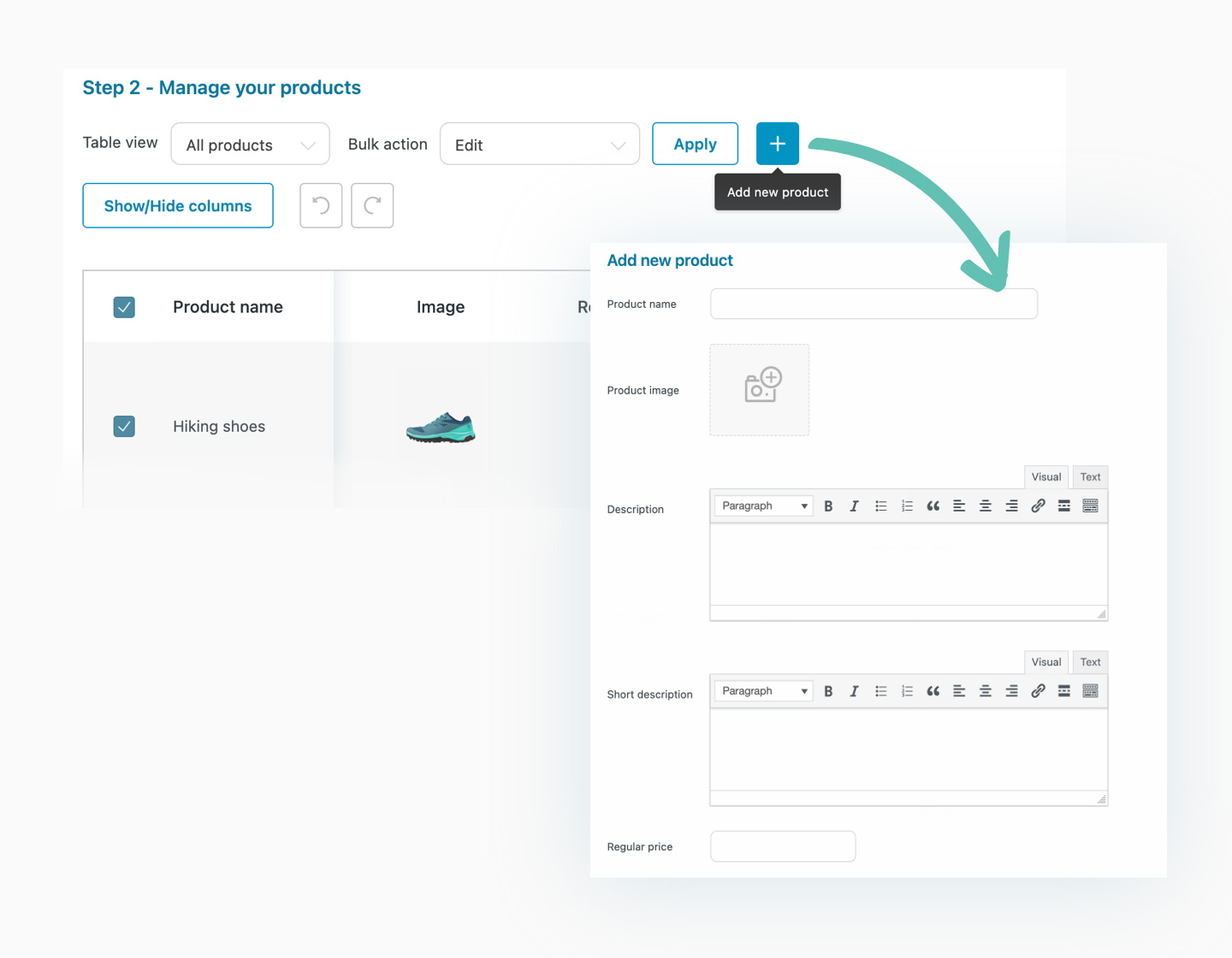
Task: Uncheck the Hiking shoes row checkbox
Action: (x=124, y=426)
